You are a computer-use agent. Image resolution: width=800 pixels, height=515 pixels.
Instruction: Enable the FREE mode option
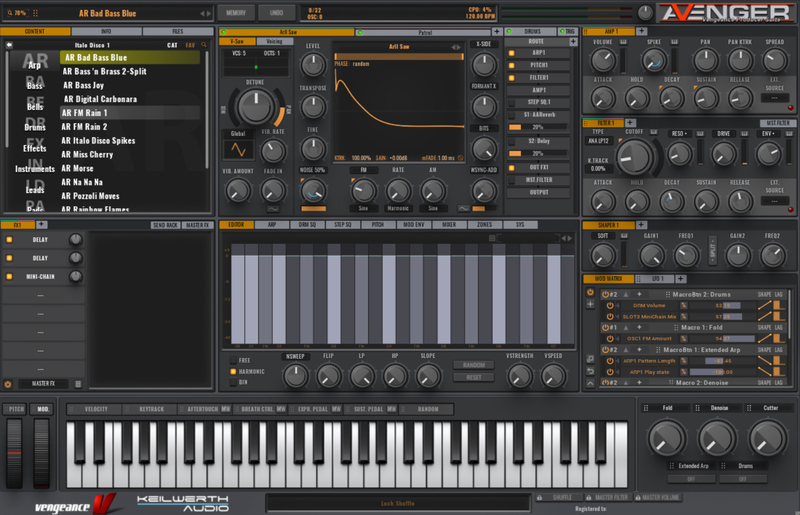coord(234,360)
